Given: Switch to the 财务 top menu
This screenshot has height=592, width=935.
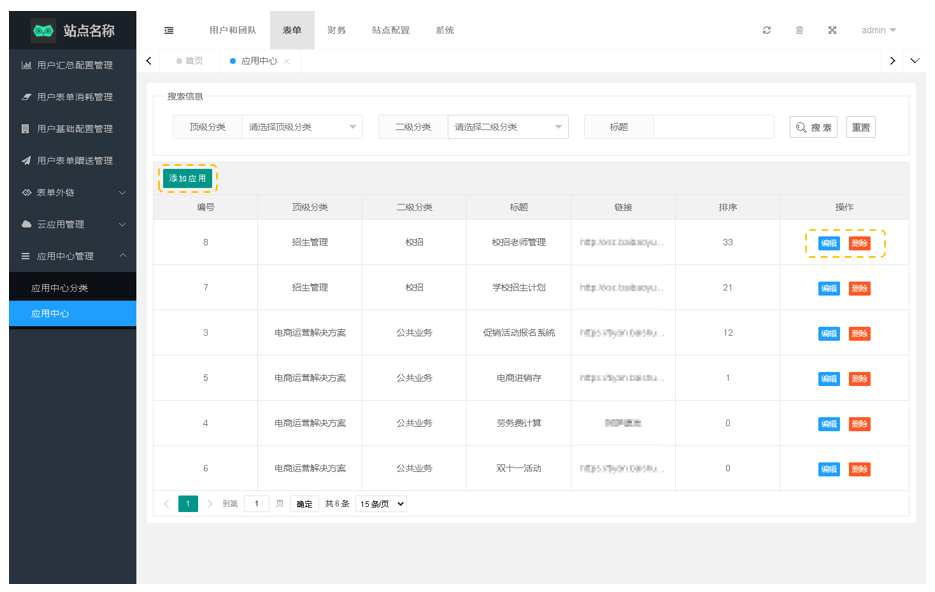Looking at the screenshot, I should (x=337, y=30).
